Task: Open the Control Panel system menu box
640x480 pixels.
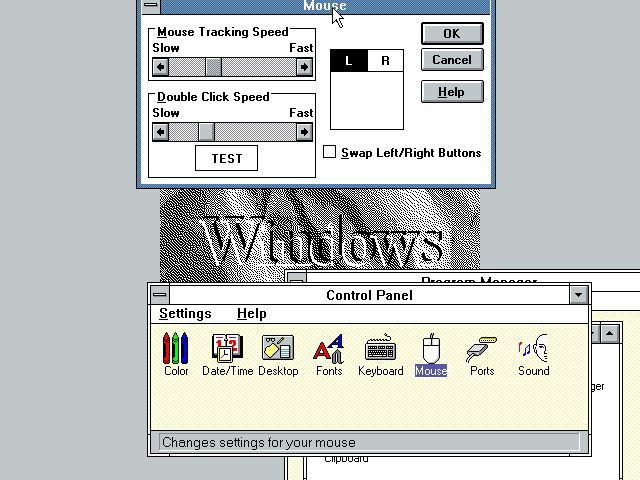Action: [x=160, y=295]
